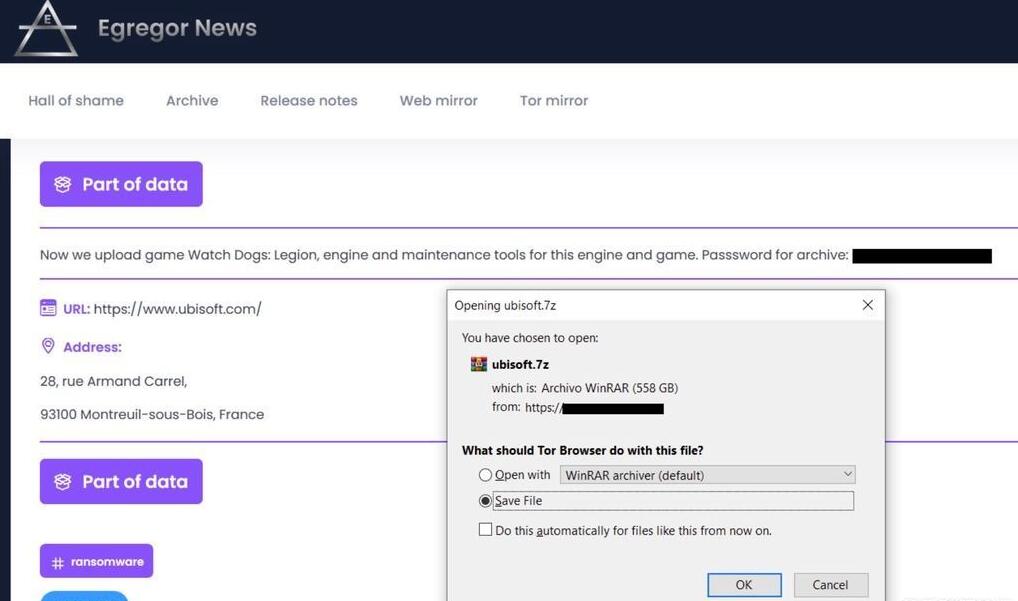Click the ubisoft.7z file name in dialog
This screenshot has height=601, width=1018.
[x=520, y=365]
